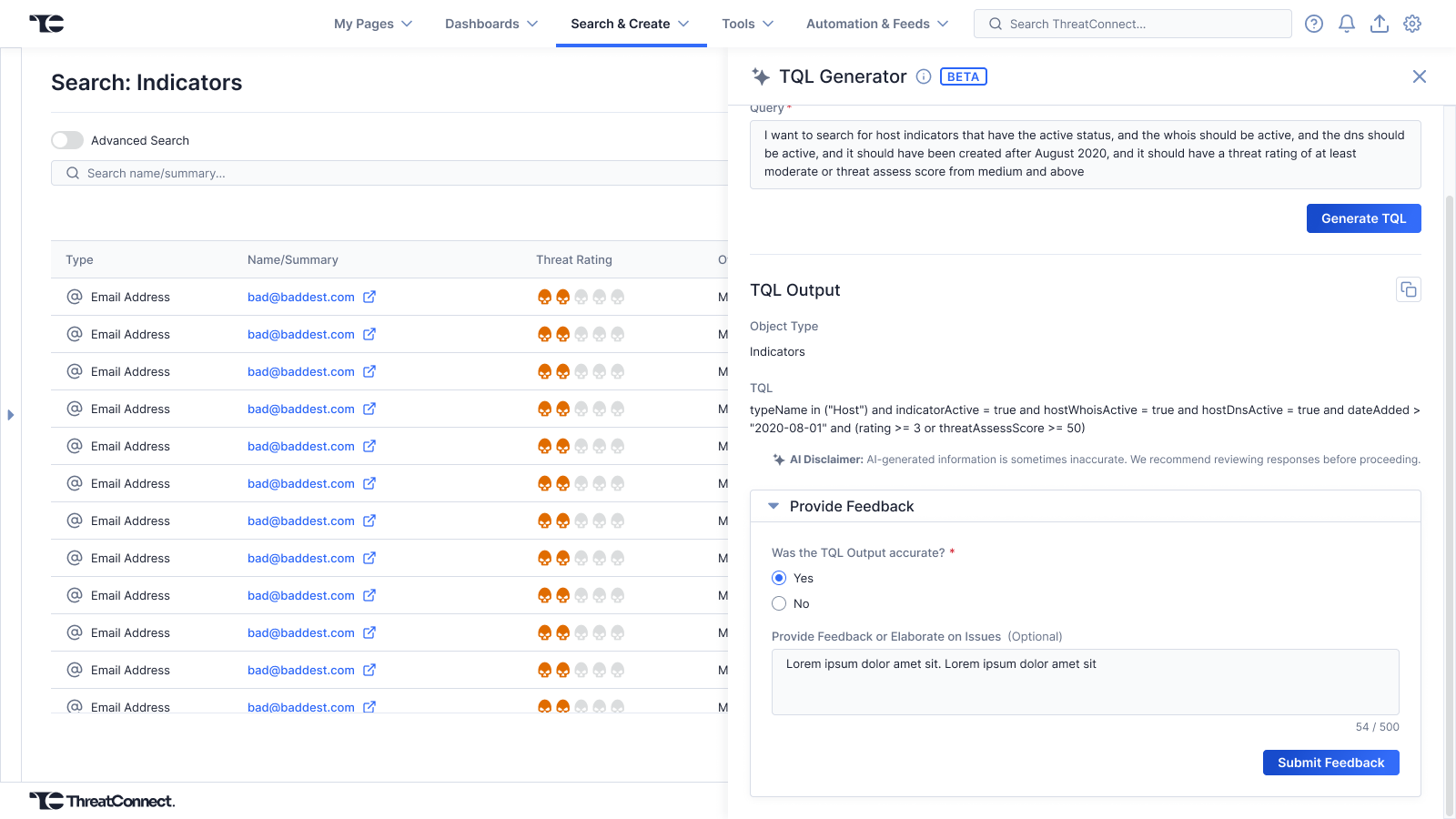Viewport: 1456px width, 819px height.
Task: Click the ThreatConnect logo at top left
Action: [x=46, y=24]
